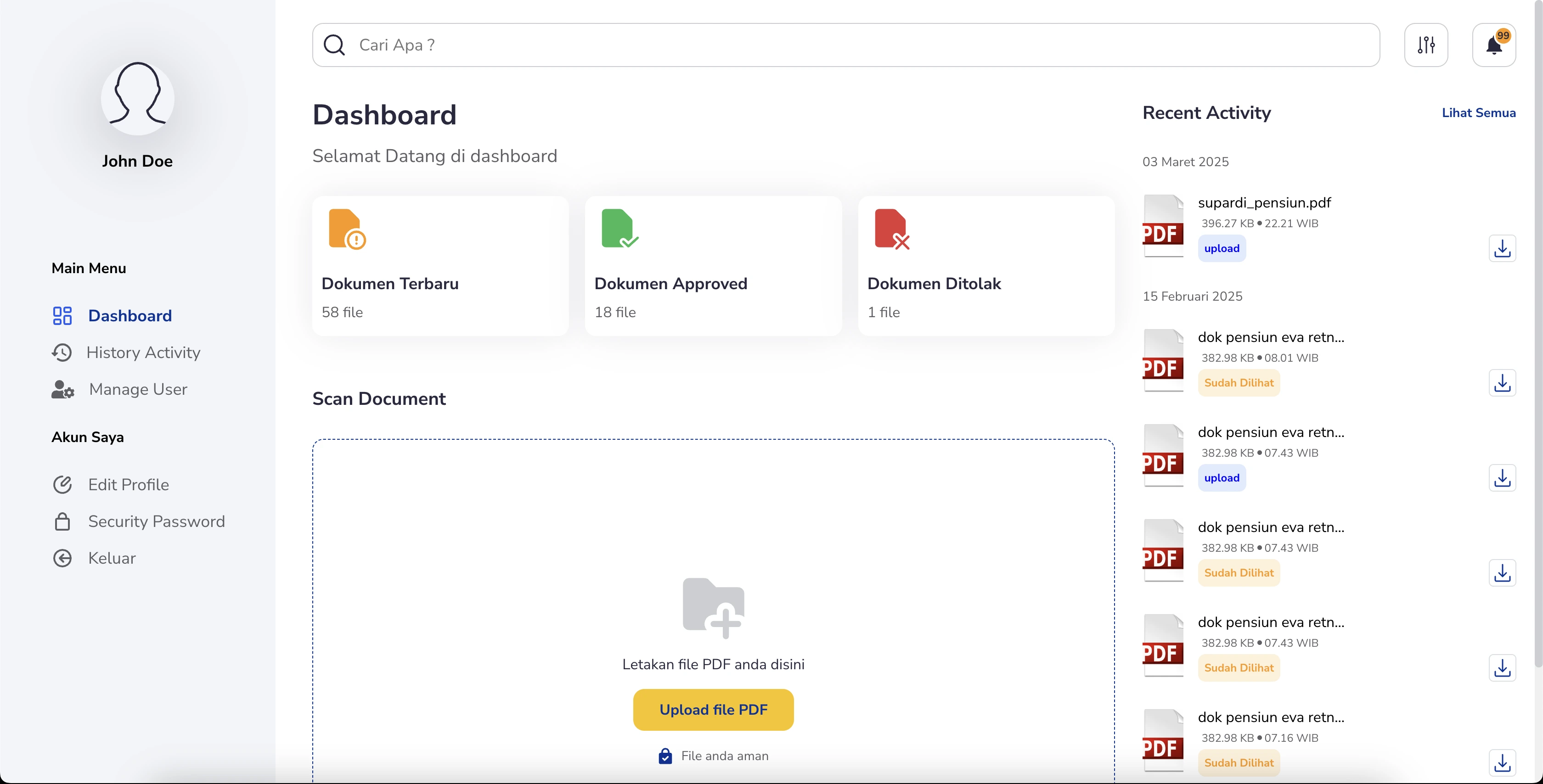Open Edit Profile page

coord(128,485)
